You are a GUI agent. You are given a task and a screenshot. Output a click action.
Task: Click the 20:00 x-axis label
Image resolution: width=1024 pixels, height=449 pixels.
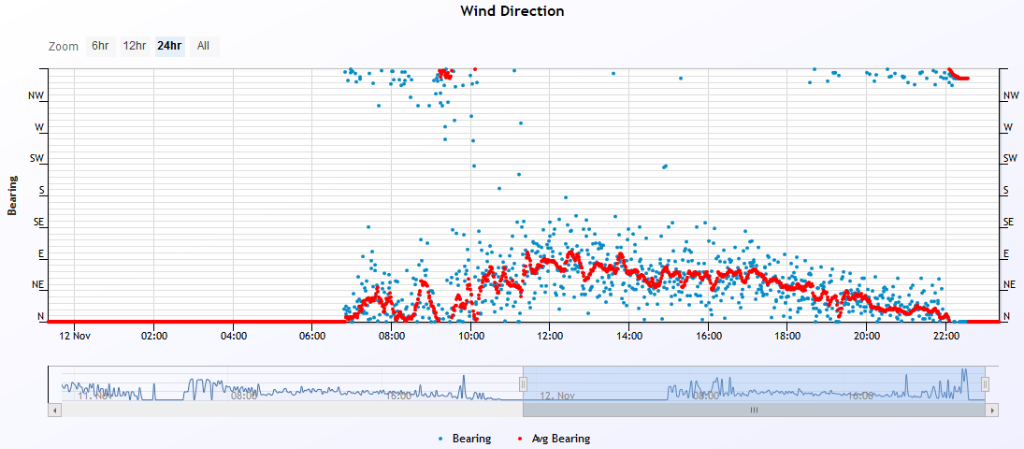pos(867,336)
